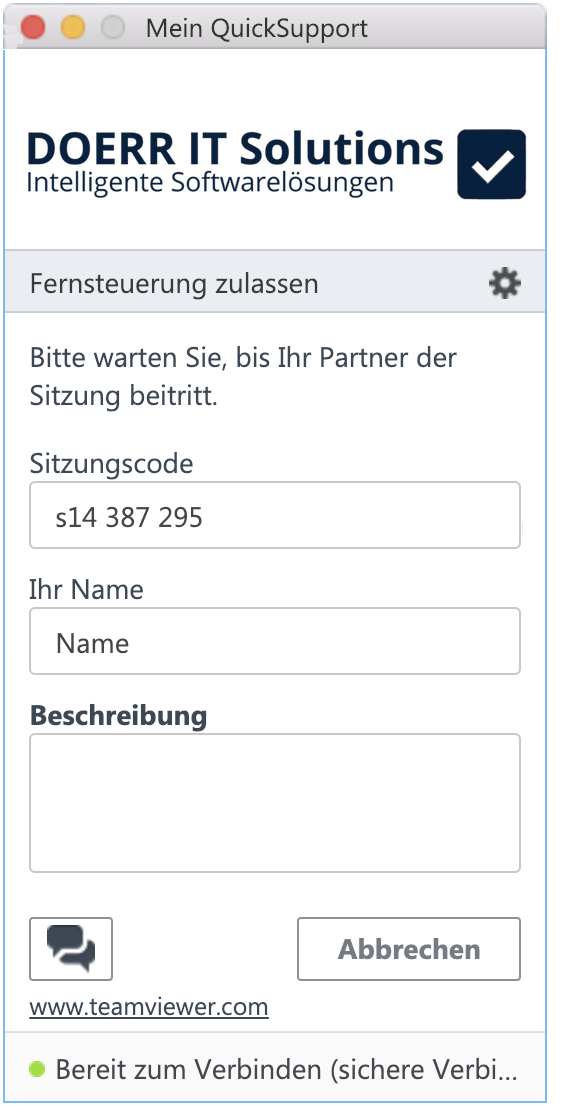Click the greyed-out zoom window button
The height and width of the screenshot is (1106, 579).
click(x=113, y=28)
